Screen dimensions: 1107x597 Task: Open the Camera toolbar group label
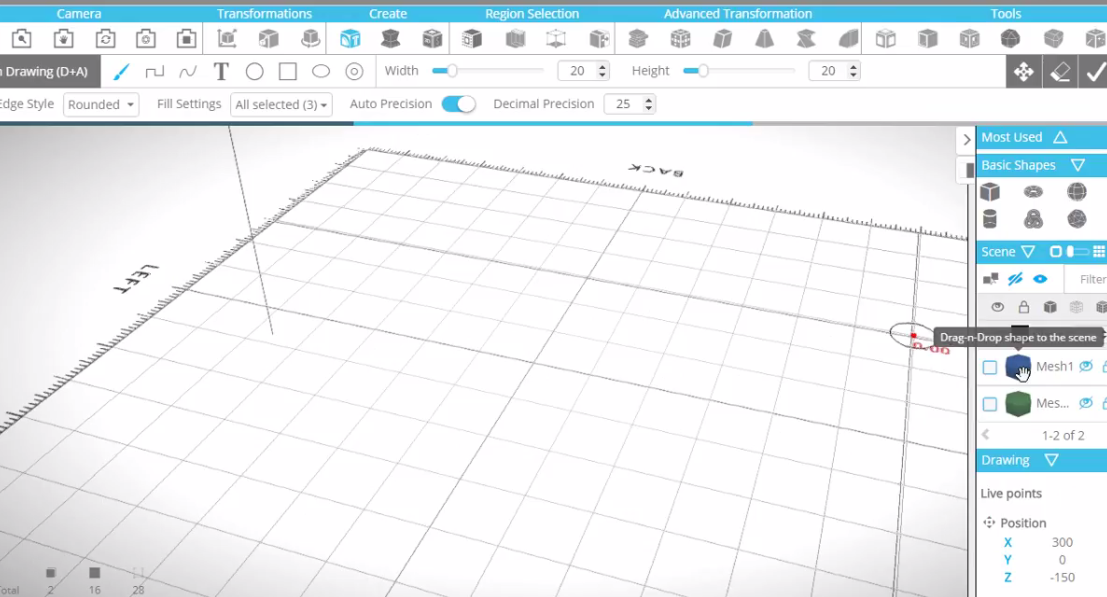[79, 13]
